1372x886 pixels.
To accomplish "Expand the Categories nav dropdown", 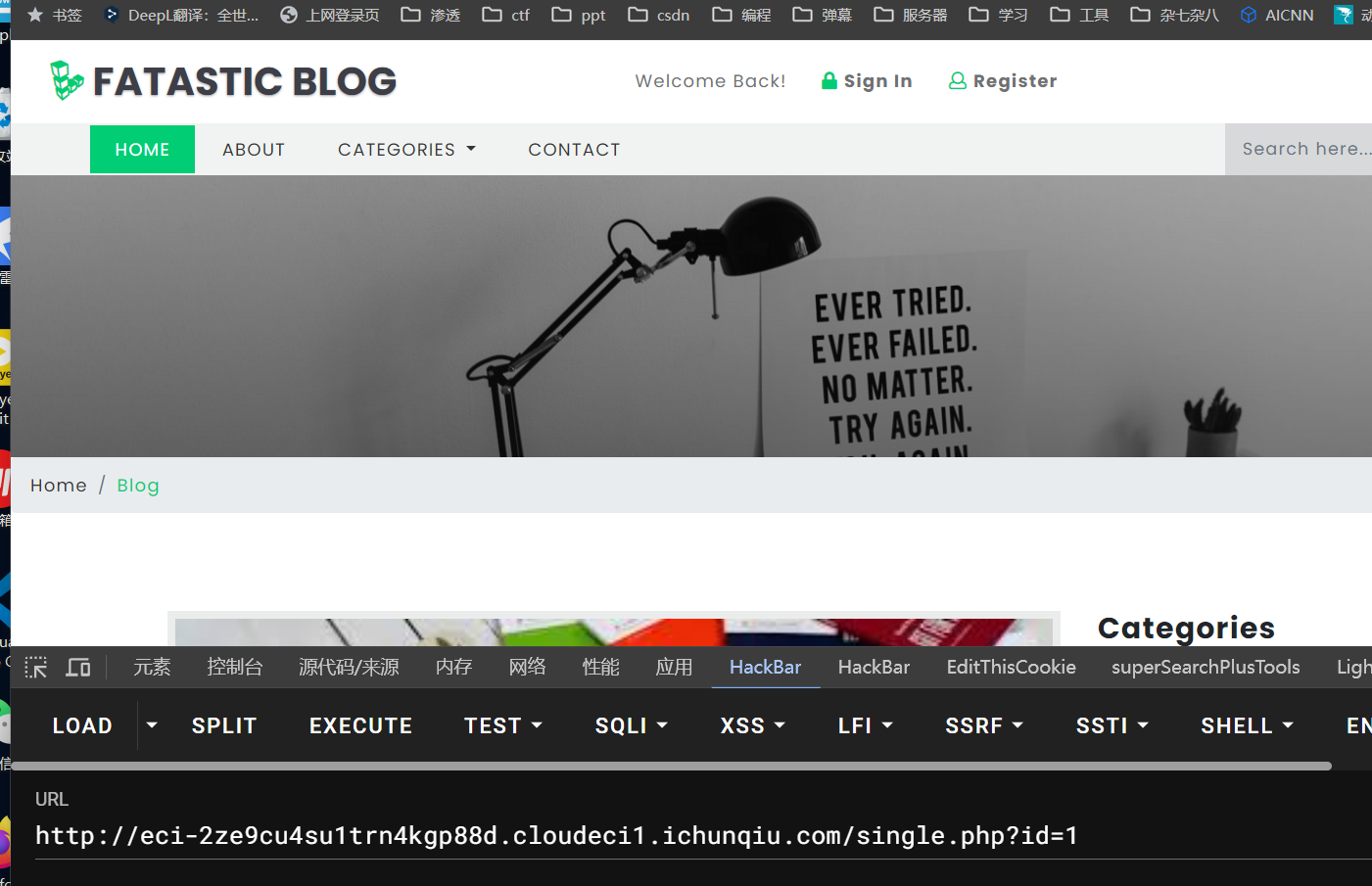I will (406, 150).
